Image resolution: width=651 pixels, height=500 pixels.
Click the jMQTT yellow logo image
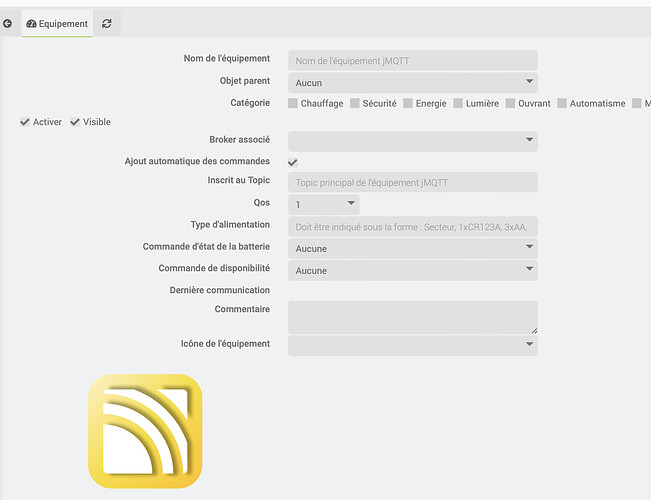pyautogui.click(x=145, y=431)
